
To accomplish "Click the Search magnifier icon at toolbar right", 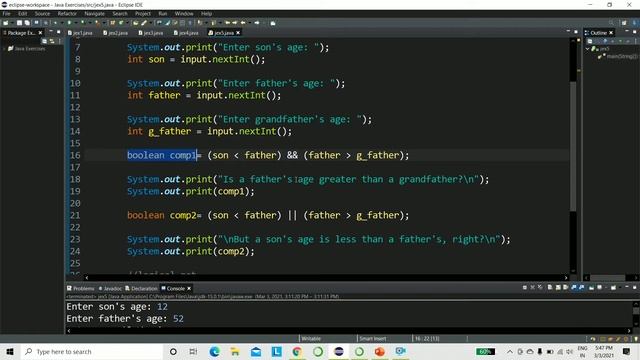I will tap(611, 23).
